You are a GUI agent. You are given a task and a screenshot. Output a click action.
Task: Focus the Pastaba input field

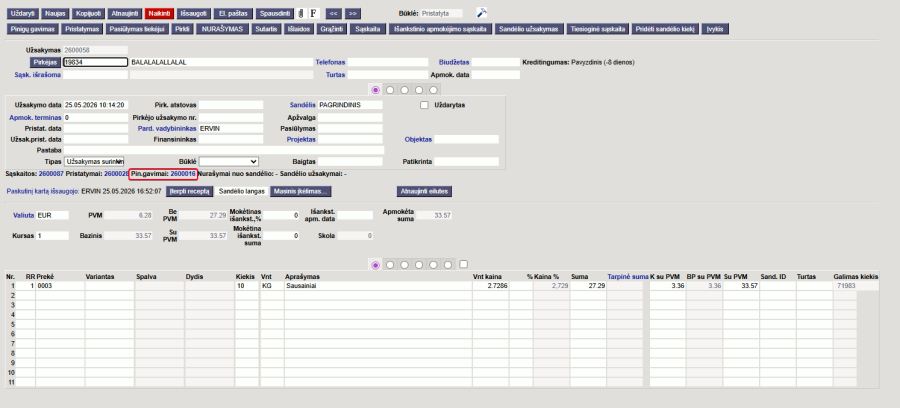[x=224, y=150]
